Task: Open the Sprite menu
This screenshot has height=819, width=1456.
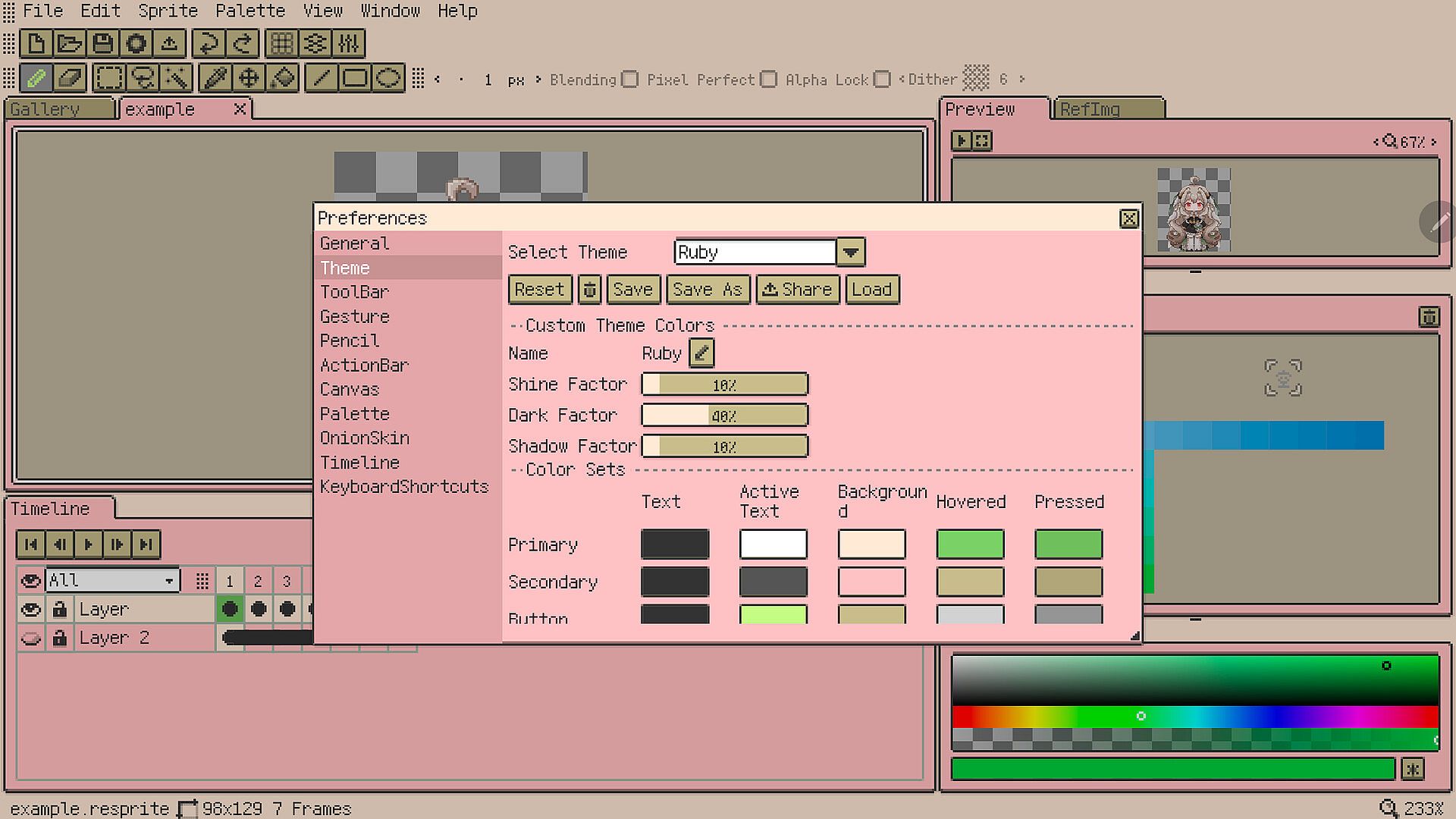Action: (168, 11)
